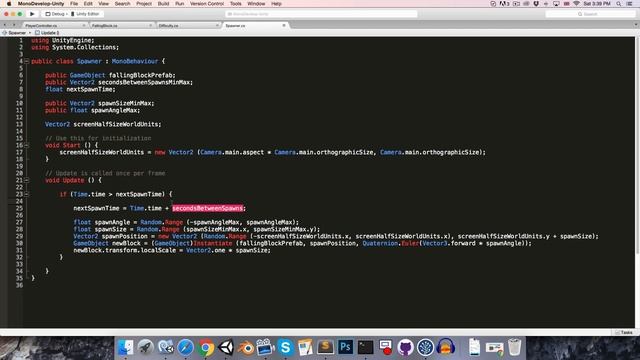This screenshot has width=640, height=360.
Task: Open the Tools menu
Action: 236,4
